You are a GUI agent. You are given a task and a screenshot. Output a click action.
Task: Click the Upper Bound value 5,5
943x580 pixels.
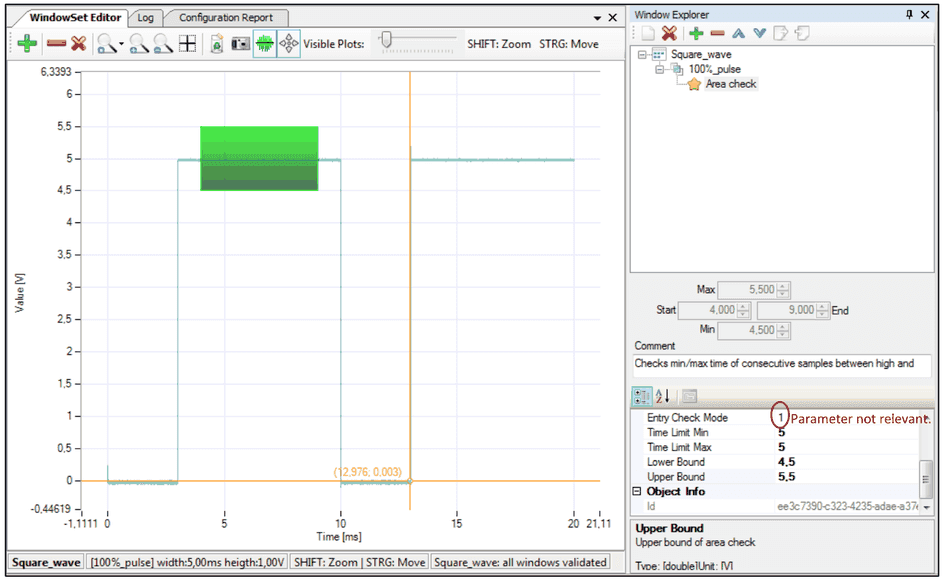787,477
